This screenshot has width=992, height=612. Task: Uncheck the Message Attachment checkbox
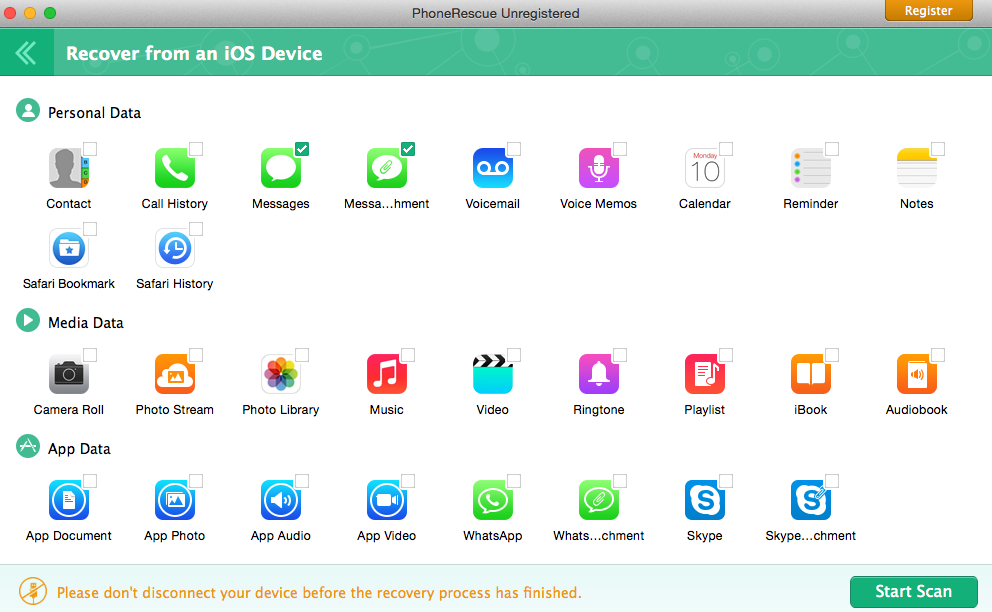pyautogui.click(x=408, y=149)
